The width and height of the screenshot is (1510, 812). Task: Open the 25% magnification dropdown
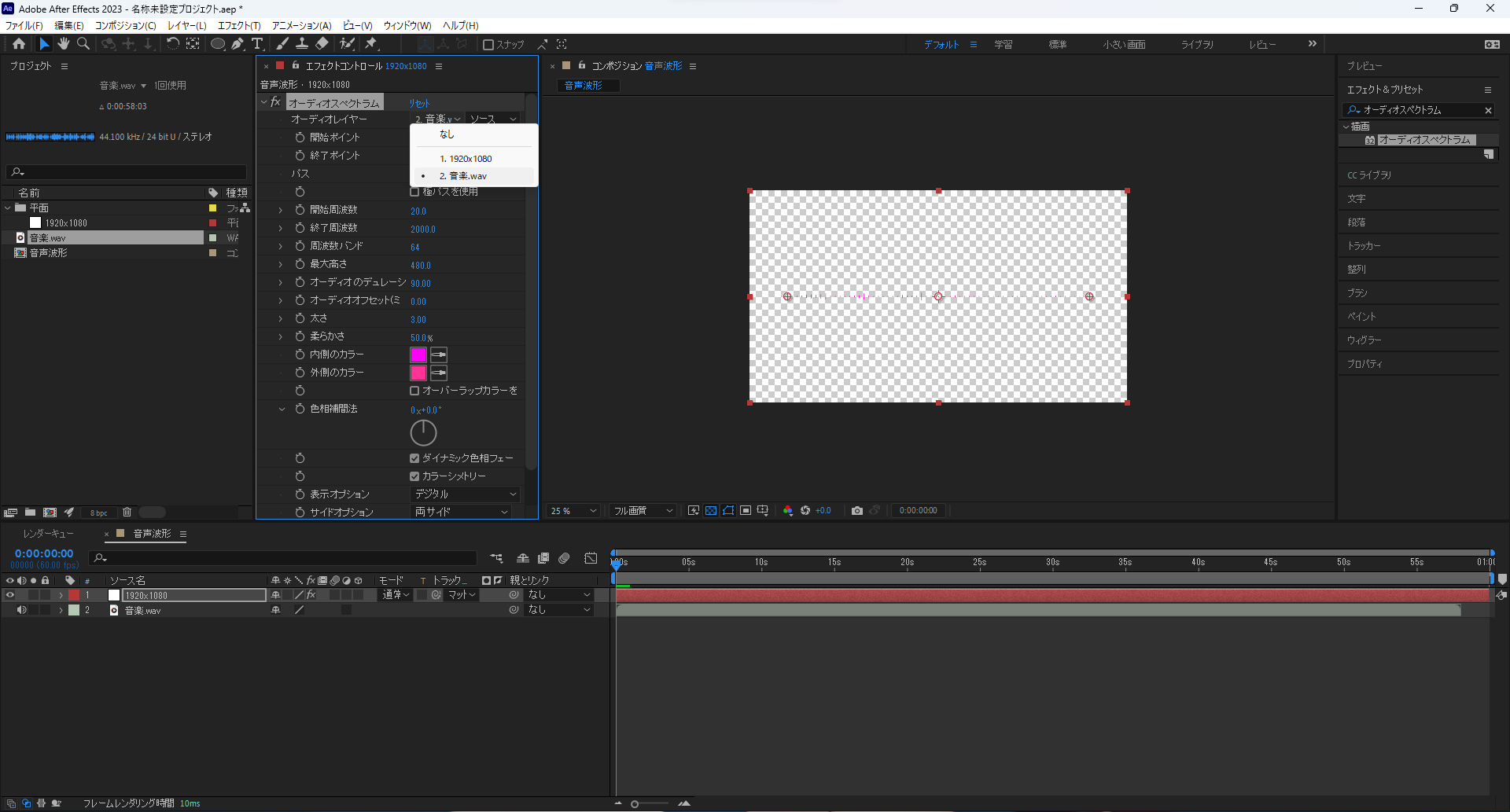coord(573,511)
